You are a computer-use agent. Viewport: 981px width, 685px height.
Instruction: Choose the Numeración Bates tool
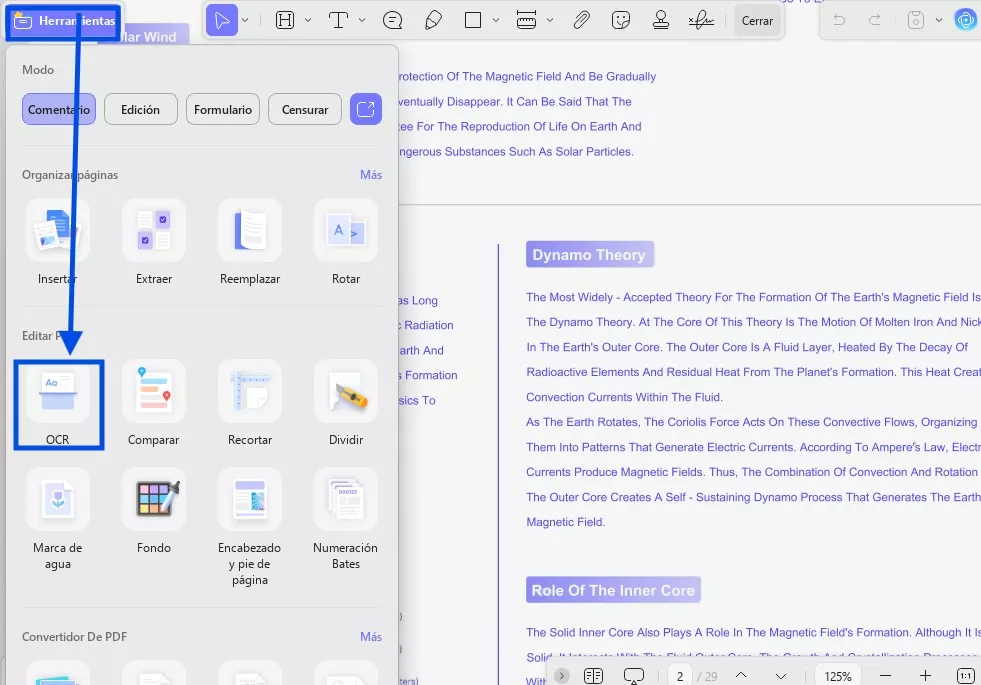(x=346, y=499)
